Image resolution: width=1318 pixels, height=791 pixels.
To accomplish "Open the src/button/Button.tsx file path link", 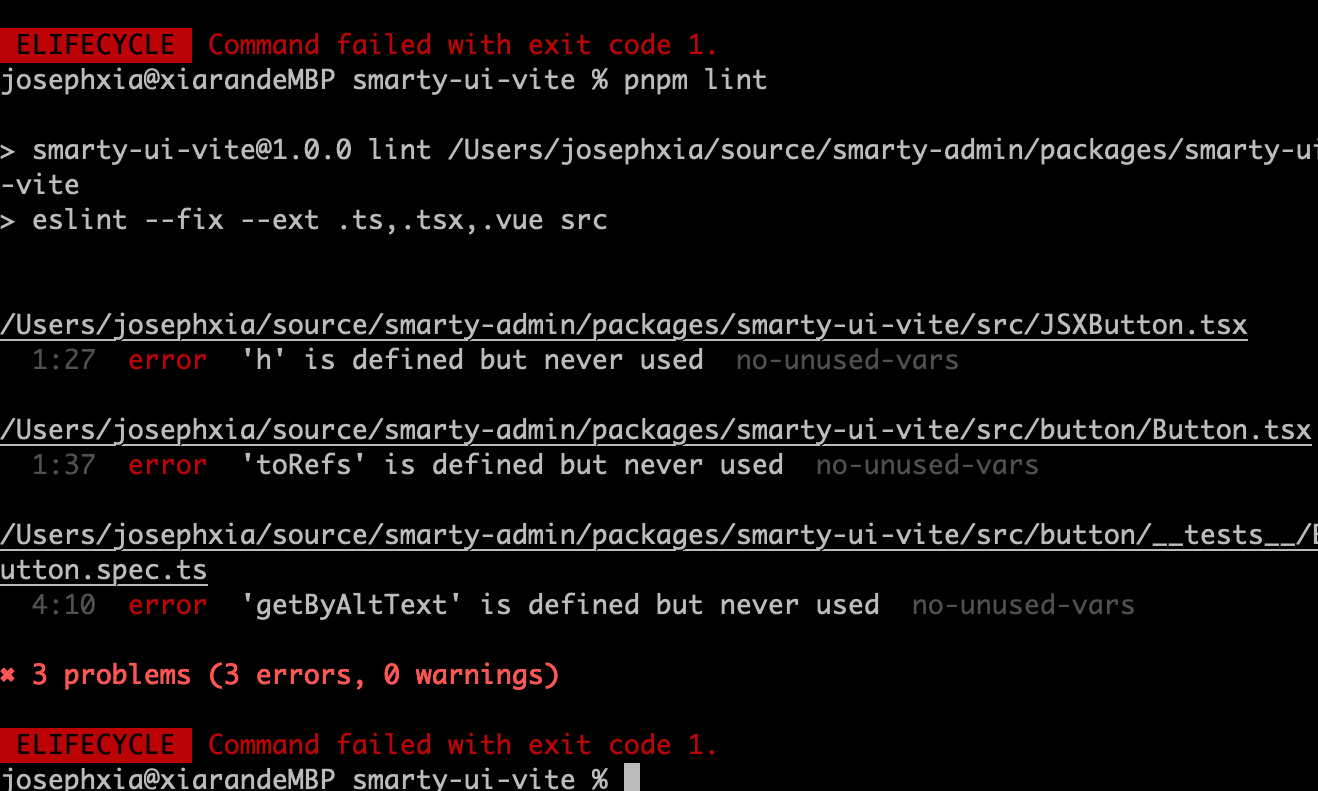I will pos(655,430).
